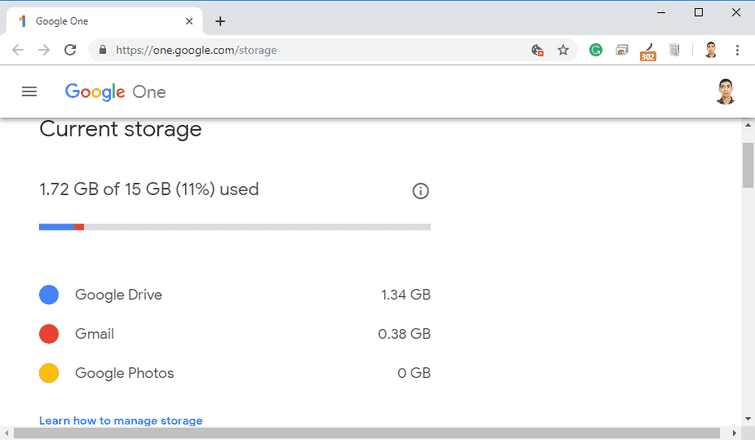Click the blue Google Drive color dot

[49, 295]
